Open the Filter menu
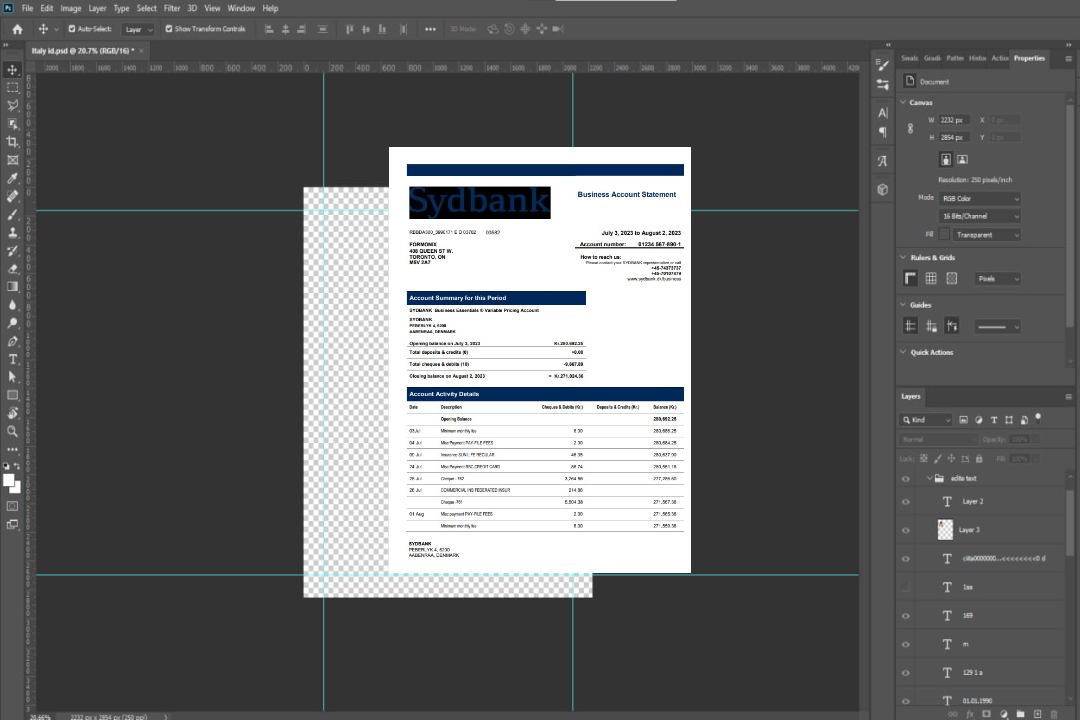 click(x=172, y=8)
